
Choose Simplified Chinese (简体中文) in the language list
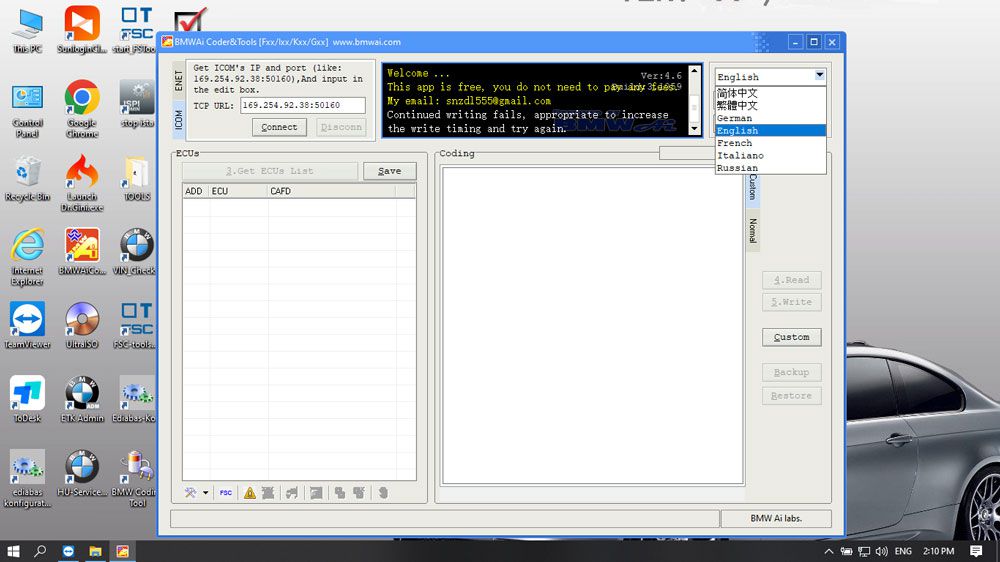pyautogui.click(x=770, y=93)
